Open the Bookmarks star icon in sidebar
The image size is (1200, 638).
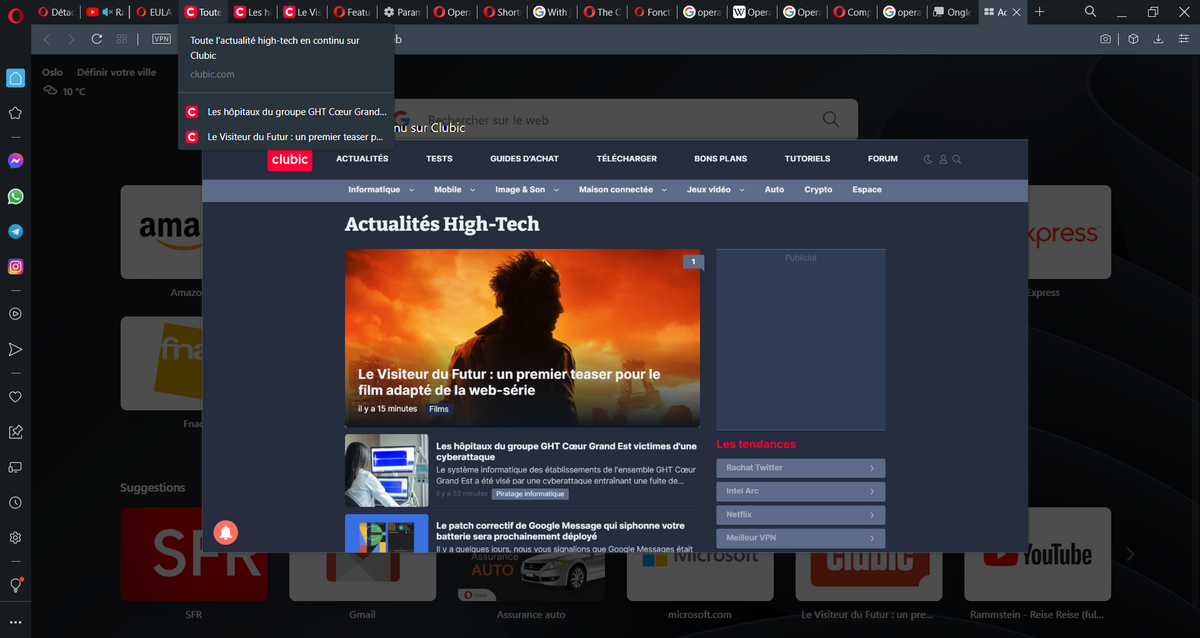point(15,113)
